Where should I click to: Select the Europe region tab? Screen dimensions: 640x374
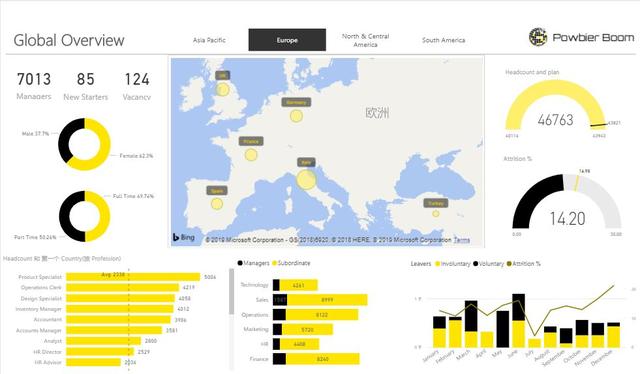click(x=287, y=40)
